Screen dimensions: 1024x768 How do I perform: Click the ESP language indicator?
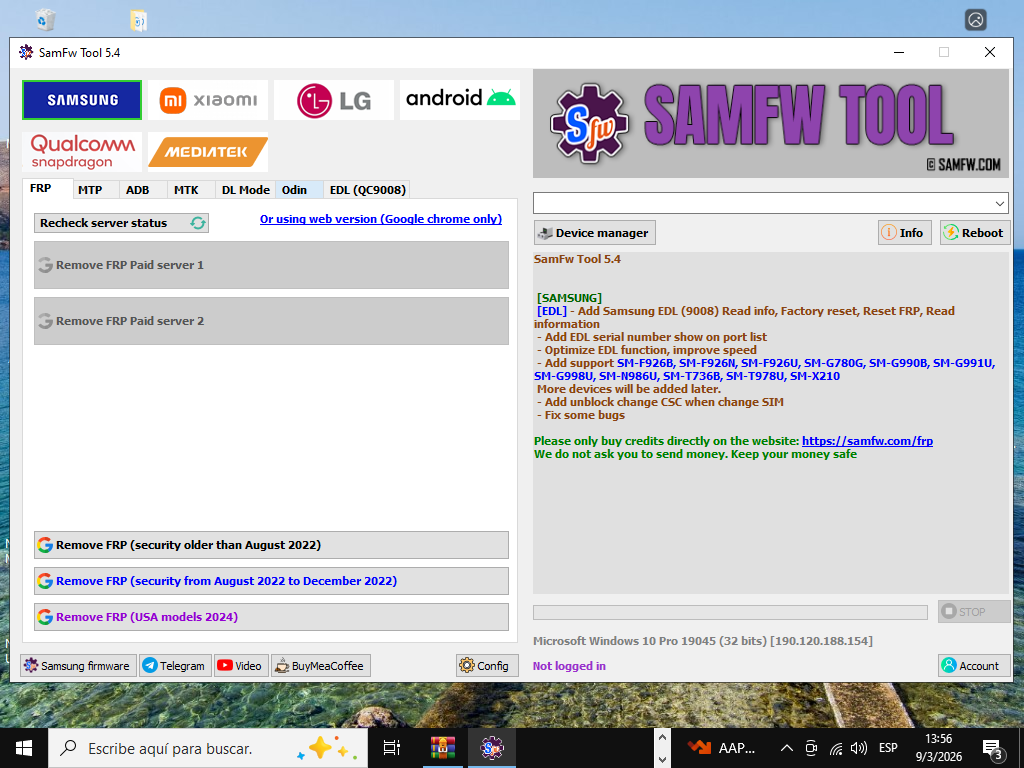pos(888,748)
